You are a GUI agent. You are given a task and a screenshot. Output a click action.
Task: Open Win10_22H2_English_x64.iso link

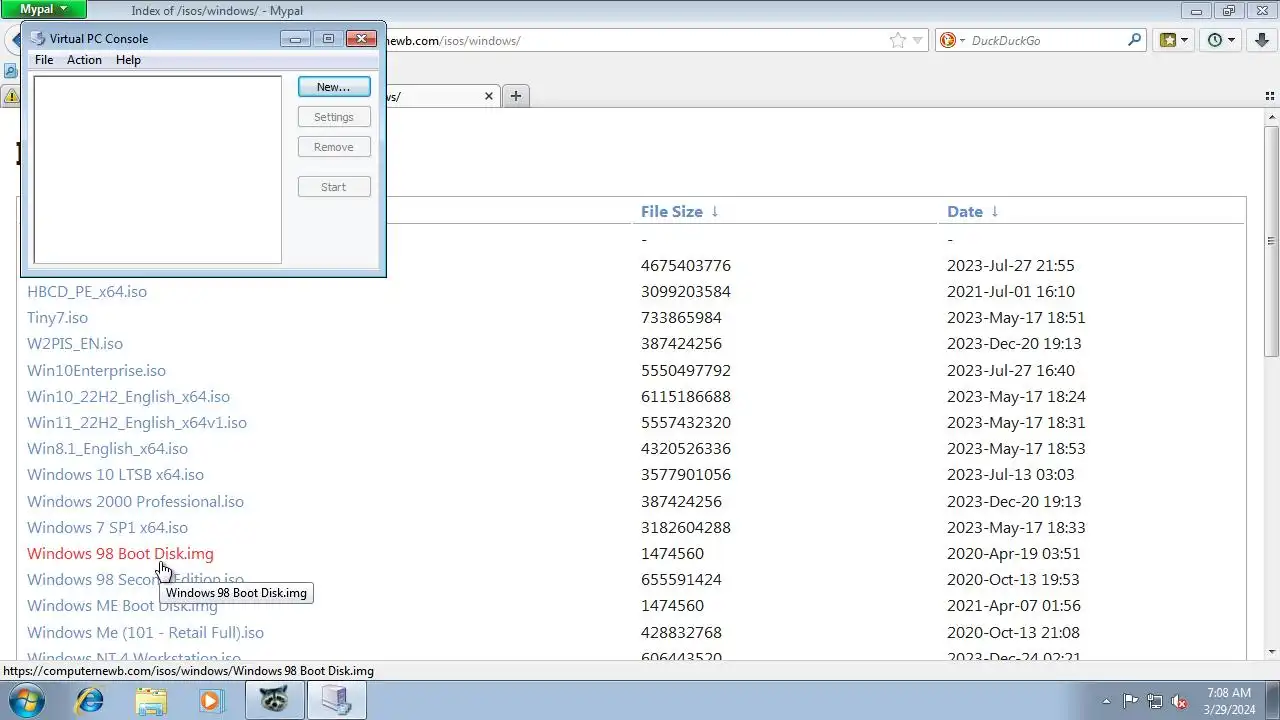pos(128,397)
